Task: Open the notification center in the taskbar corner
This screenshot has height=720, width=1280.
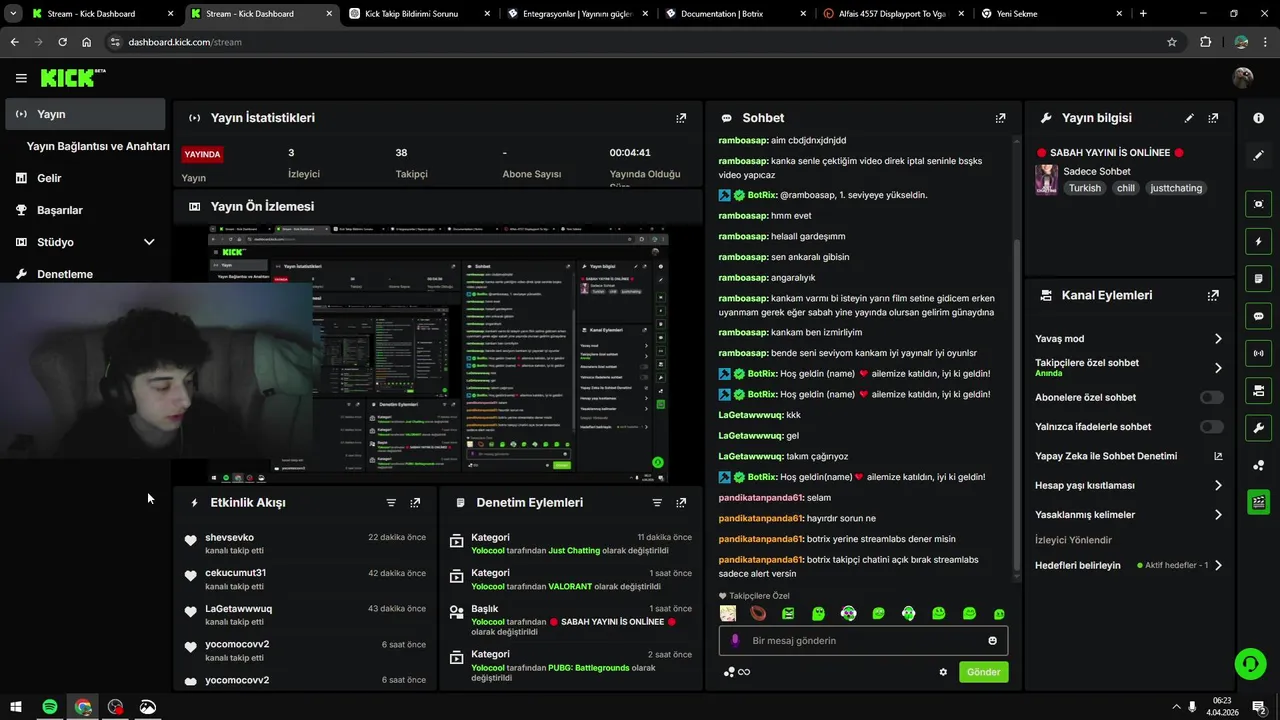Action: 1259,707
